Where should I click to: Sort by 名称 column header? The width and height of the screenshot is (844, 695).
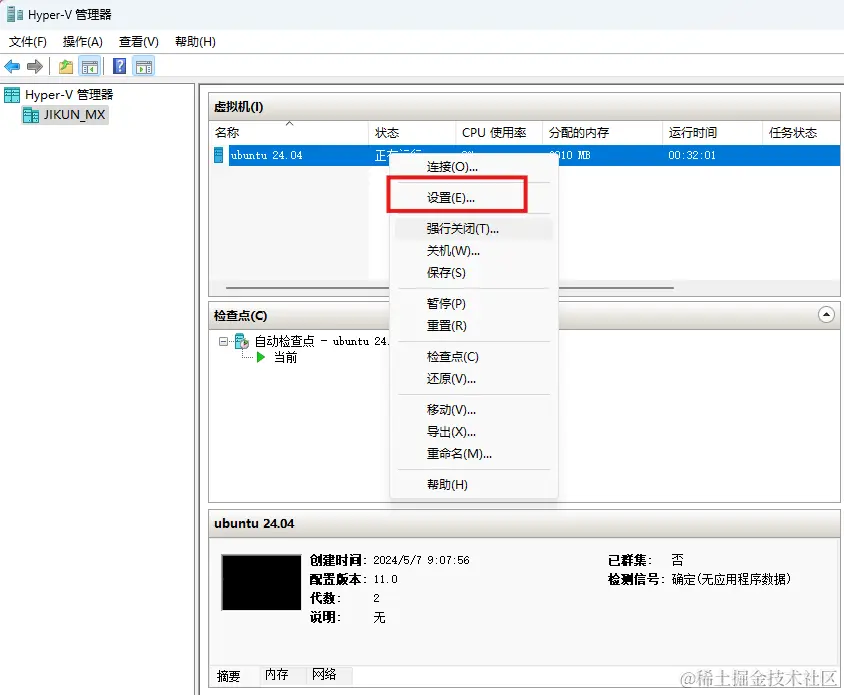point(289,132)
